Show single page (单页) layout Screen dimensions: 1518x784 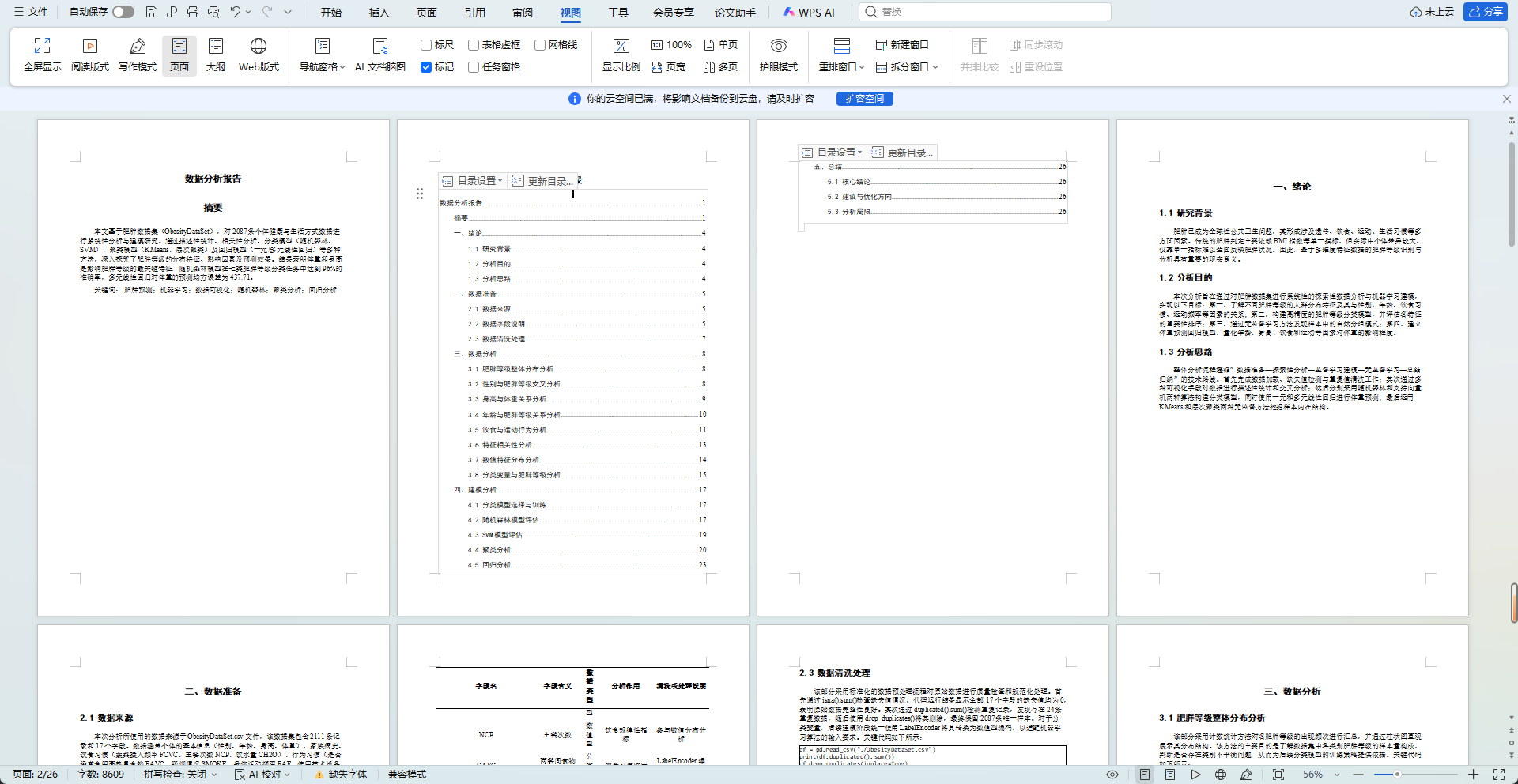click(x=721, y=45)
